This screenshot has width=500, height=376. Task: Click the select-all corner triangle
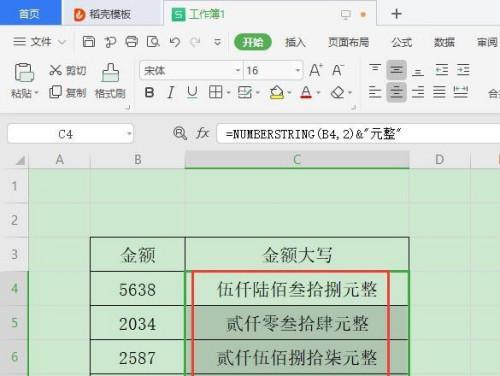pos(21,160)
